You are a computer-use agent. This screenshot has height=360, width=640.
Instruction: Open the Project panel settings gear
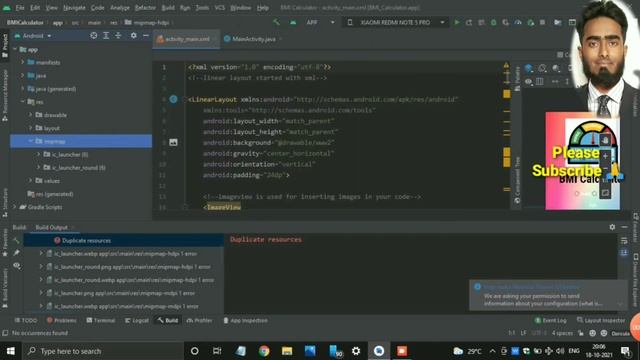pos(133,36)
